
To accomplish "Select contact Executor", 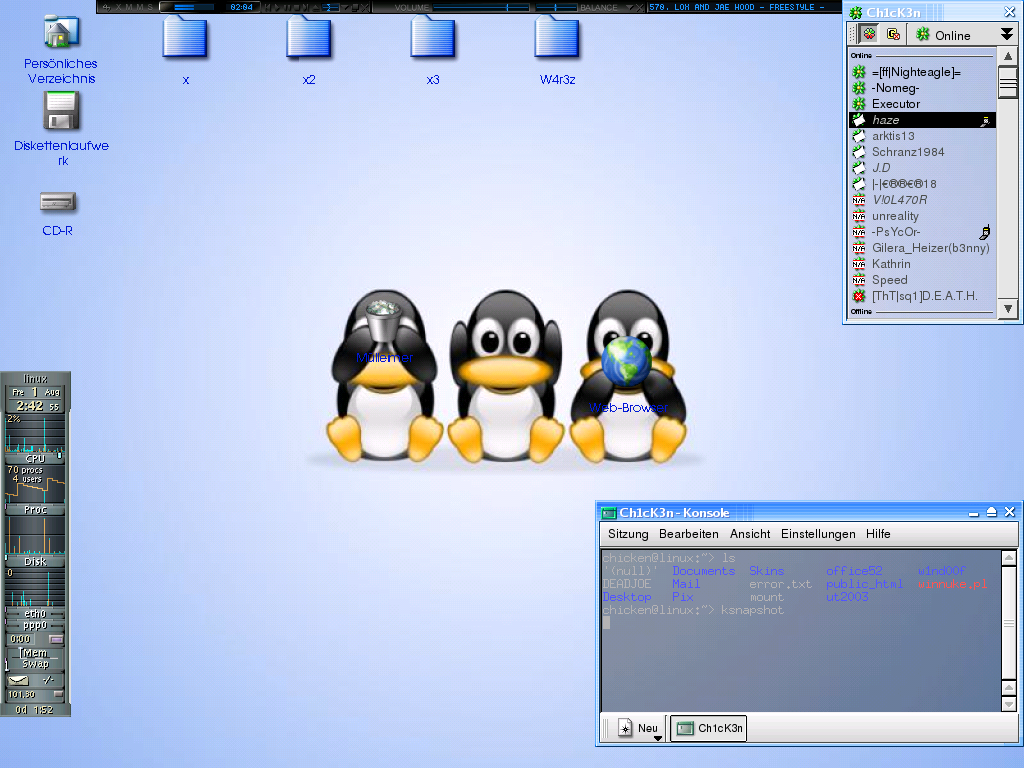I will coord(922,104).
